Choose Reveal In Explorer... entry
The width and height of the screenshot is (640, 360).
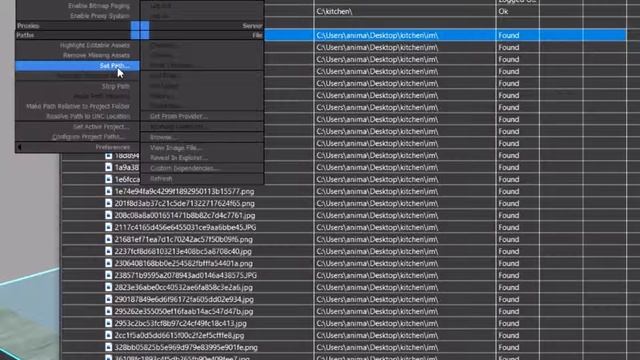click(179, 158)
